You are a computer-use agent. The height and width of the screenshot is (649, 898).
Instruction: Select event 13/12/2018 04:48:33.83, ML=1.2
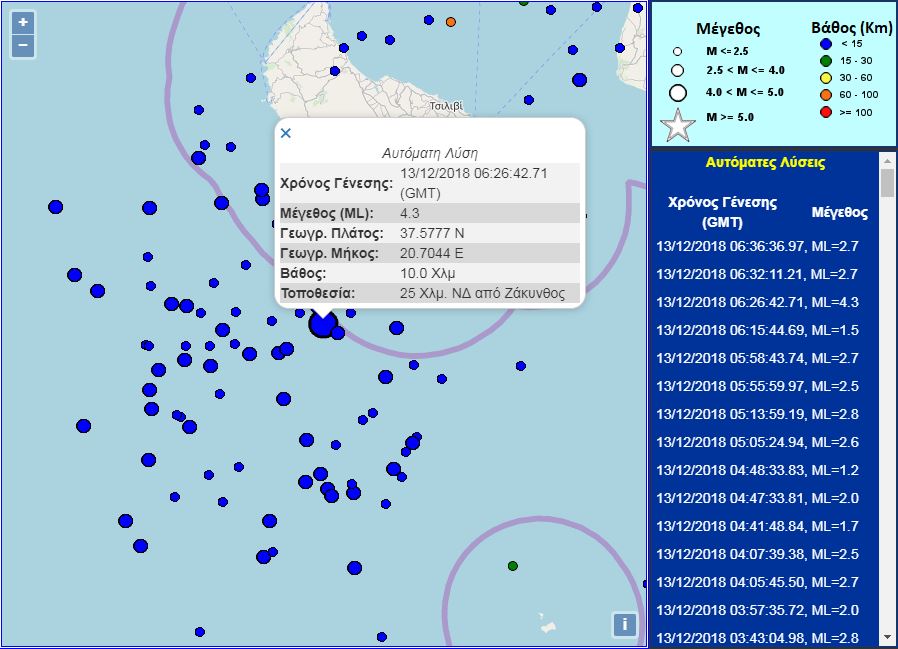(757, 470)
